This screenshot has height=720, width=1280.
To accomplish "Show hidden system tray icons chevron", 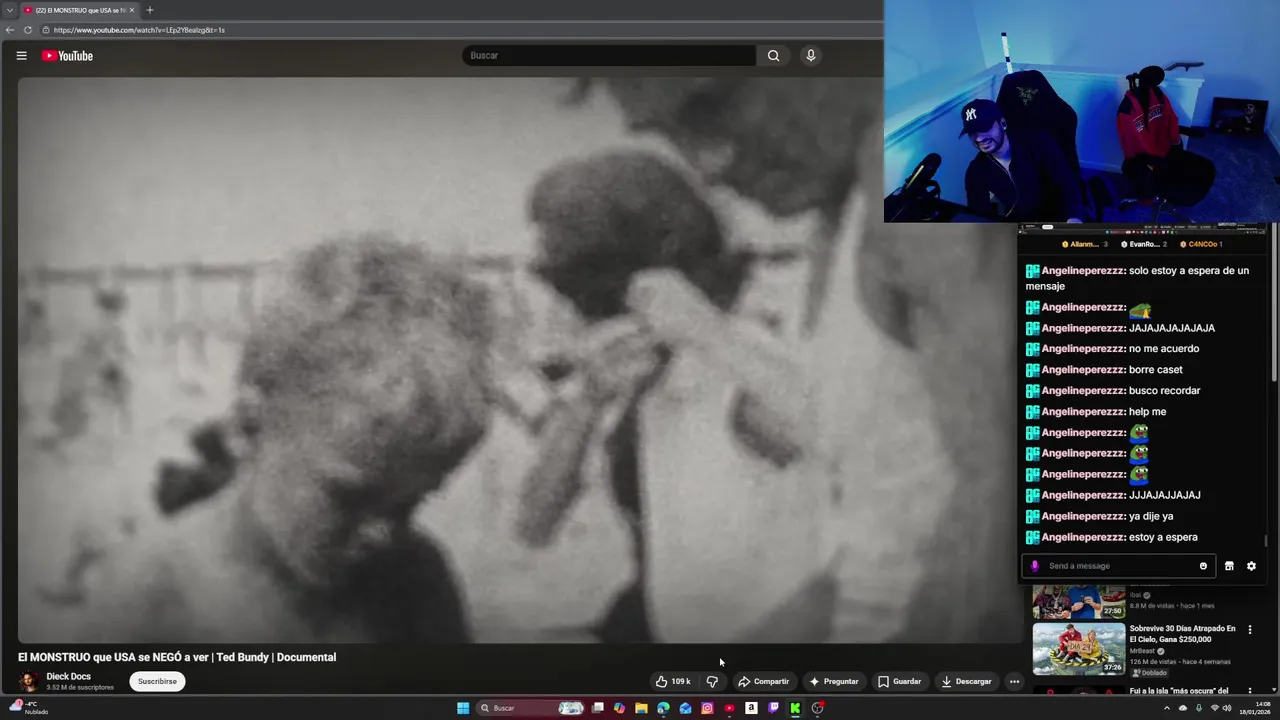I will [x=1166, y=708].
